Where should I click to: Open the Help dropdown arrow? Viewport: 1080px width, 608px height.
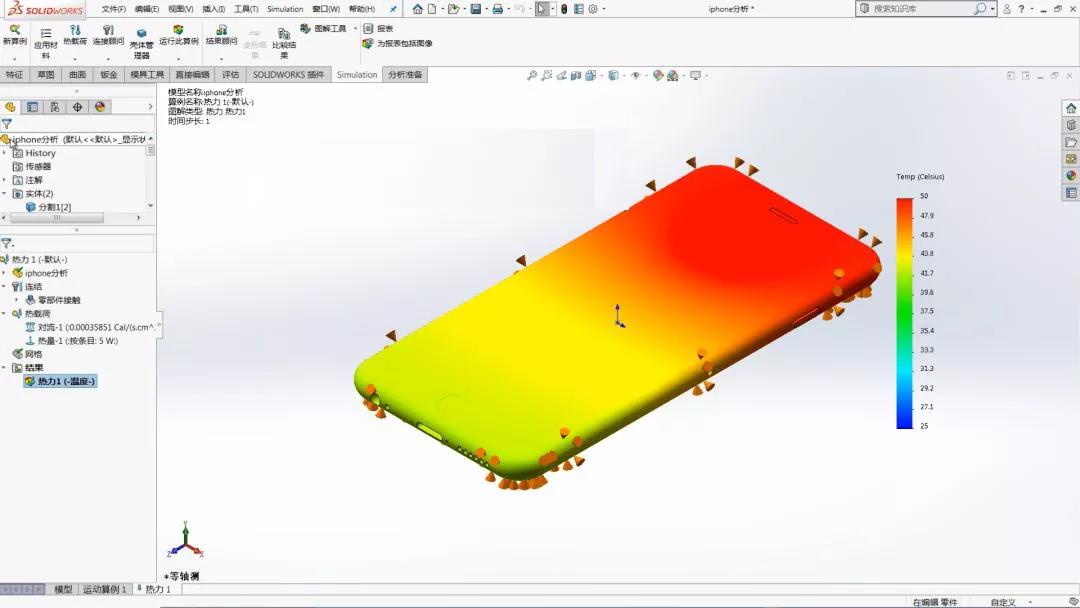click(1032, 9)
